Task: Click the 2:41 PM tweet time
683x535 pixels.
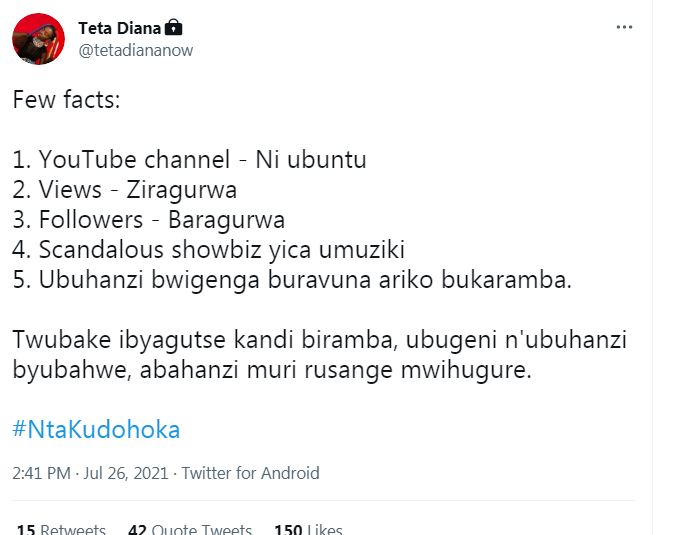Action: pos(41,473)
